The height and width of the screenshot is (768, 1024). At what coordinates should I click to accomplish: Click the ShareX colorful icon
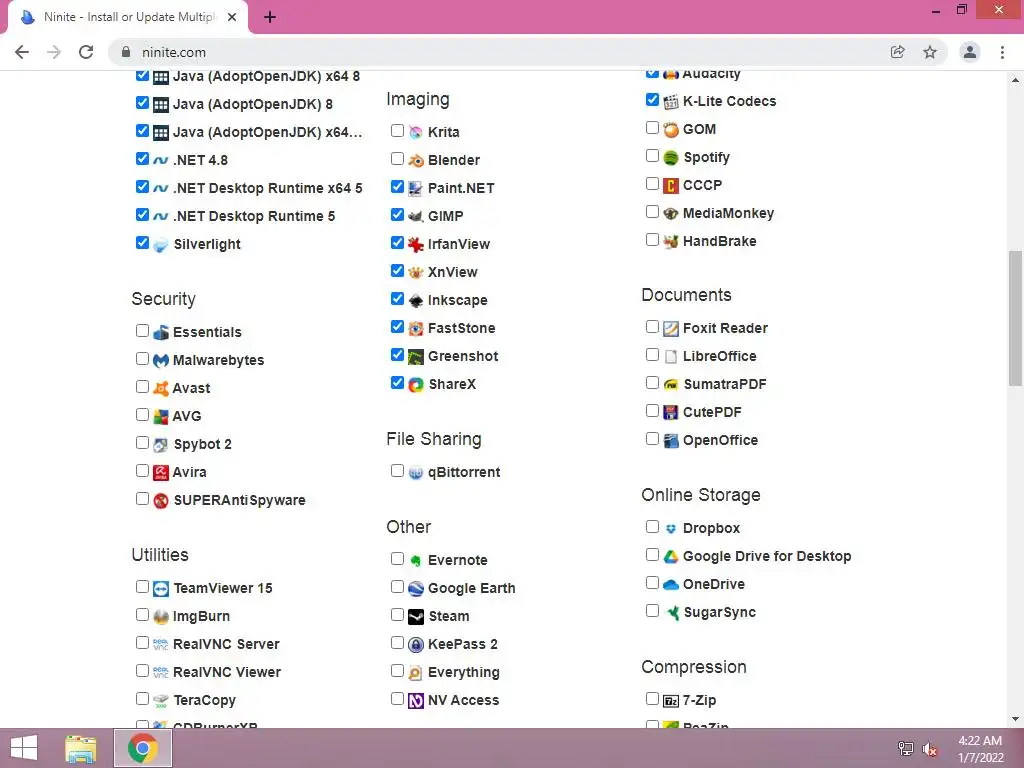[415, 385]
